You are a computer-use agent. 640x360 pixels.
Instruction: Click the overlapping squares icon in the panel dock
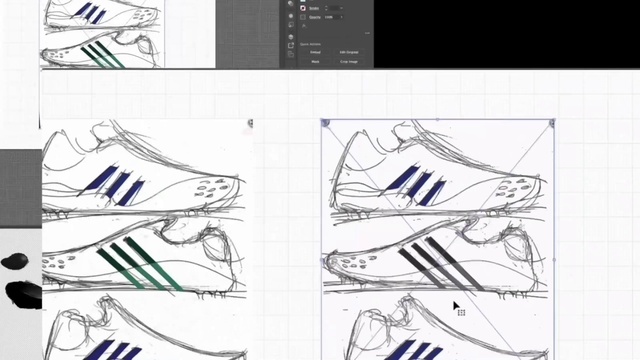(291, 25)
